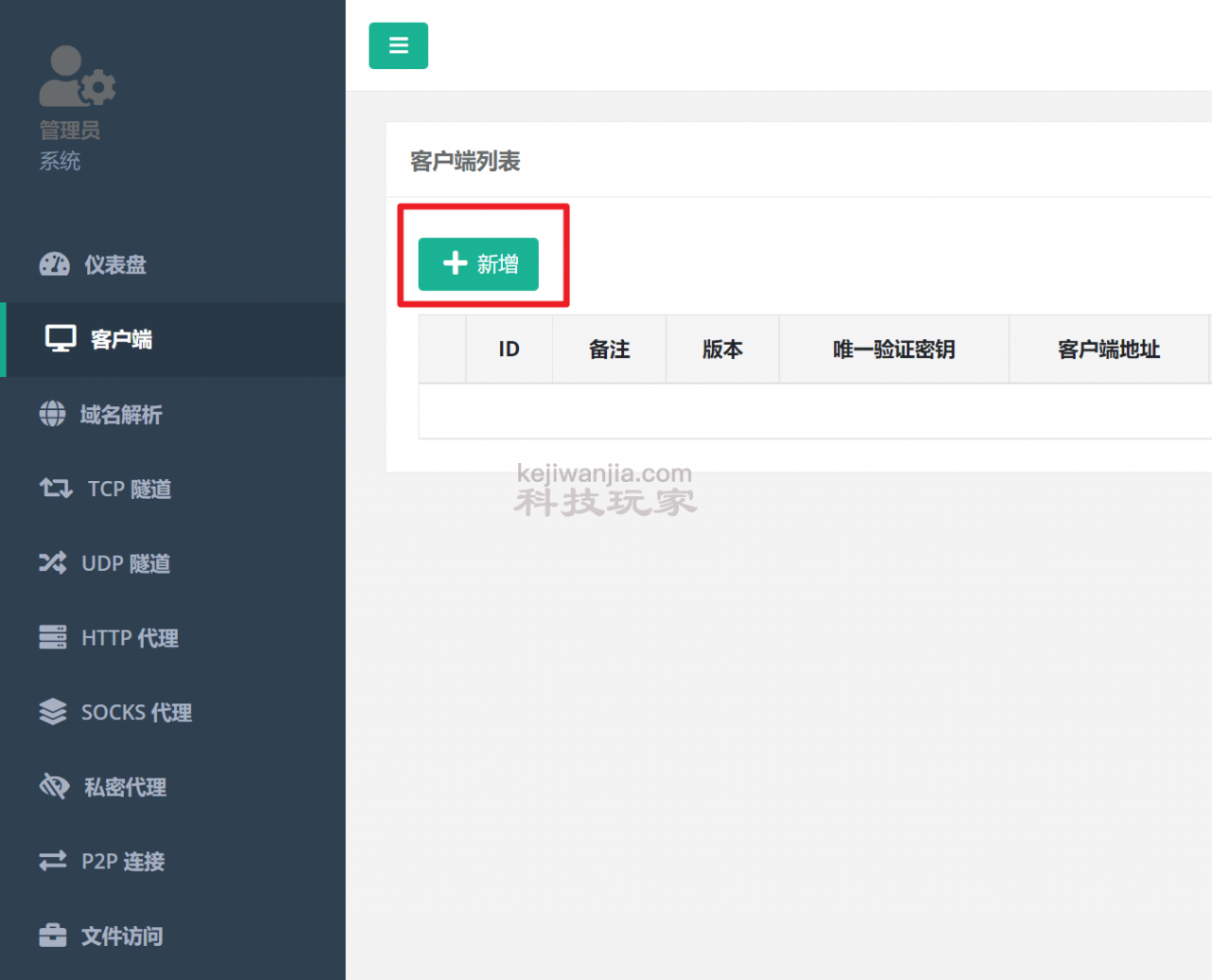This screenshot has width=1212, height=980.
Task: Open the 文件访问 briefcase icon
Action: (x=52, y=935)
